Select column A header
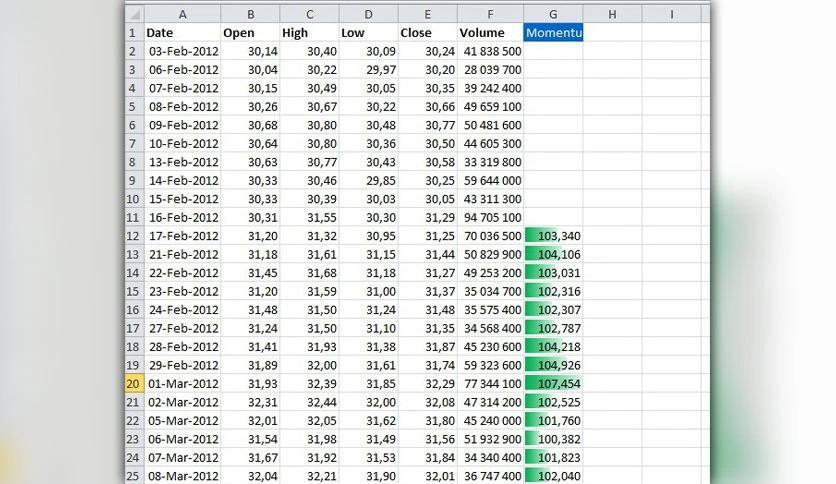Screen dimensions: 836x484 (x=182, y=14)
